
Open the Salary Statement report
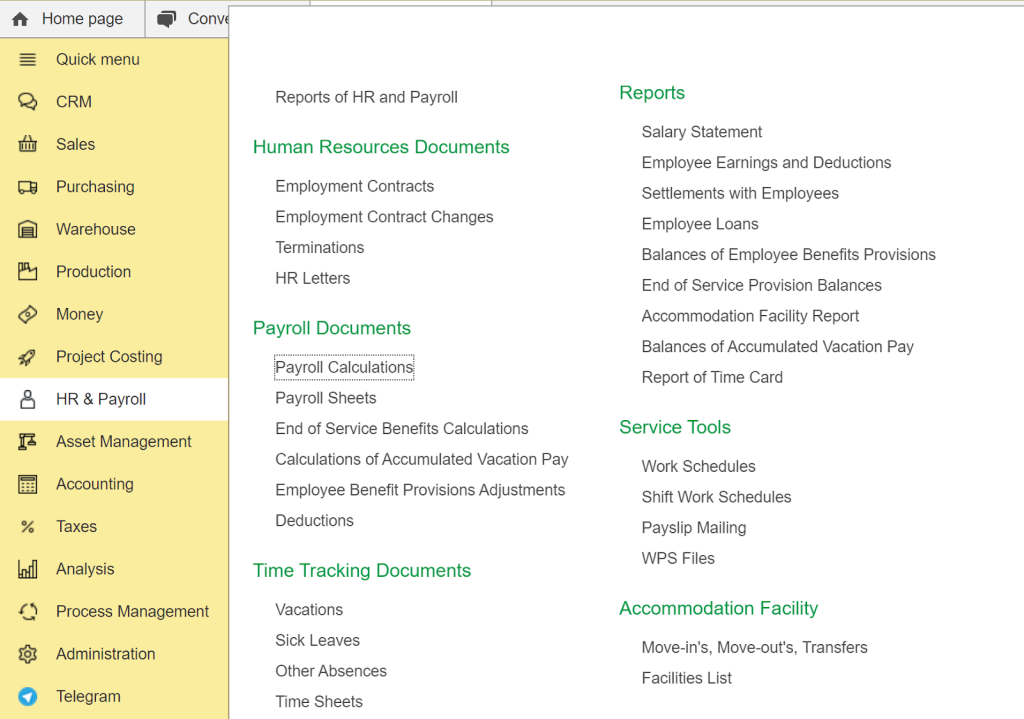click(x=701, y=132)
